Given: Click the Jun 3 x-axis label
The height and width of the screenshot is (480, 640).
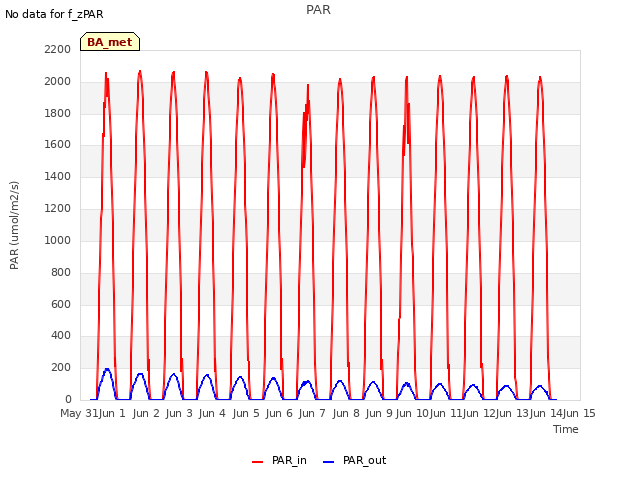Looking at the screenshot, I should [179, 413].
